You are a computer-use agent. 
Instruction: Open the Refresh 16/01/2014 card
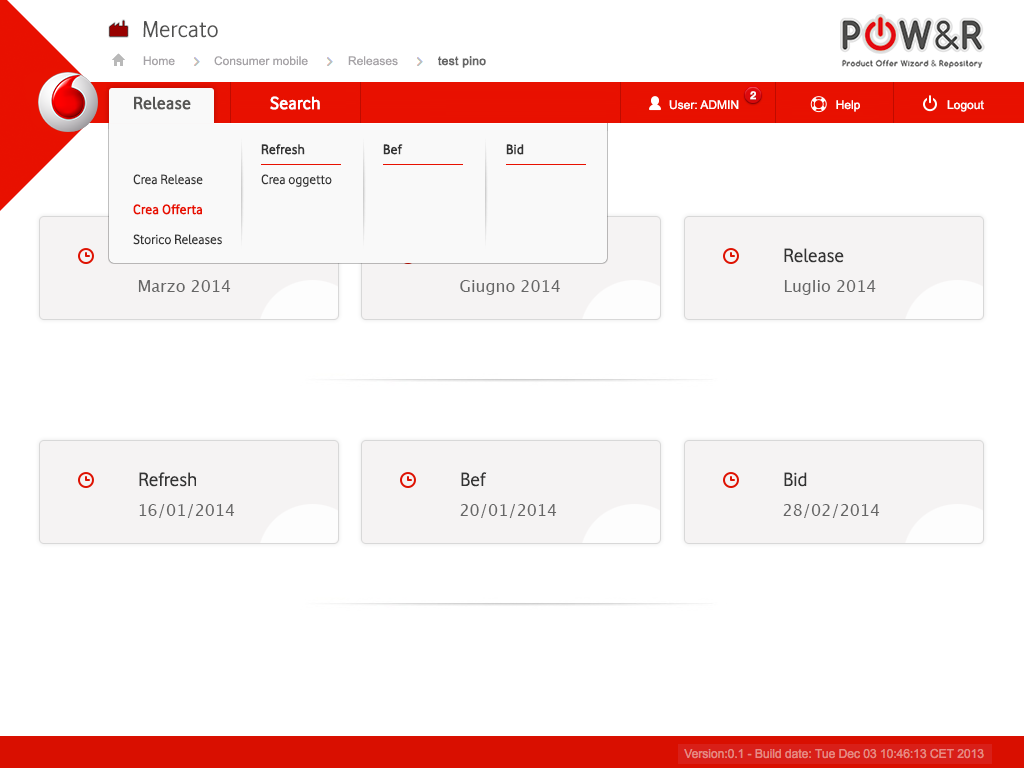click(189, 492)
